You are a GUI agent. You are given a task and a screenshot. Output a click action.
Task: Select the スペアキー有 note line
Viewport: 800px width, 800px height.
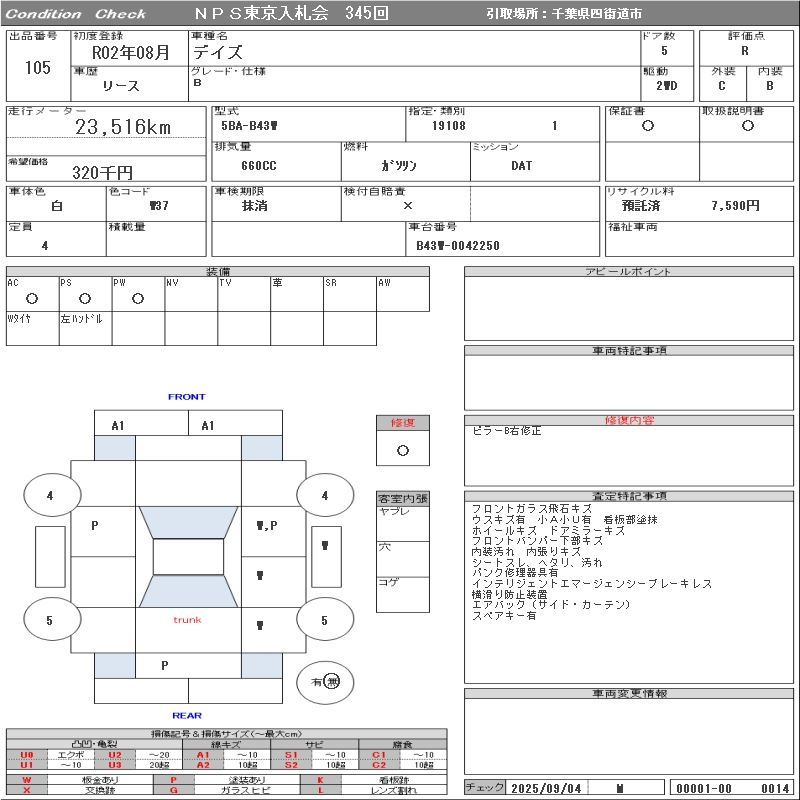pos(504,615)
